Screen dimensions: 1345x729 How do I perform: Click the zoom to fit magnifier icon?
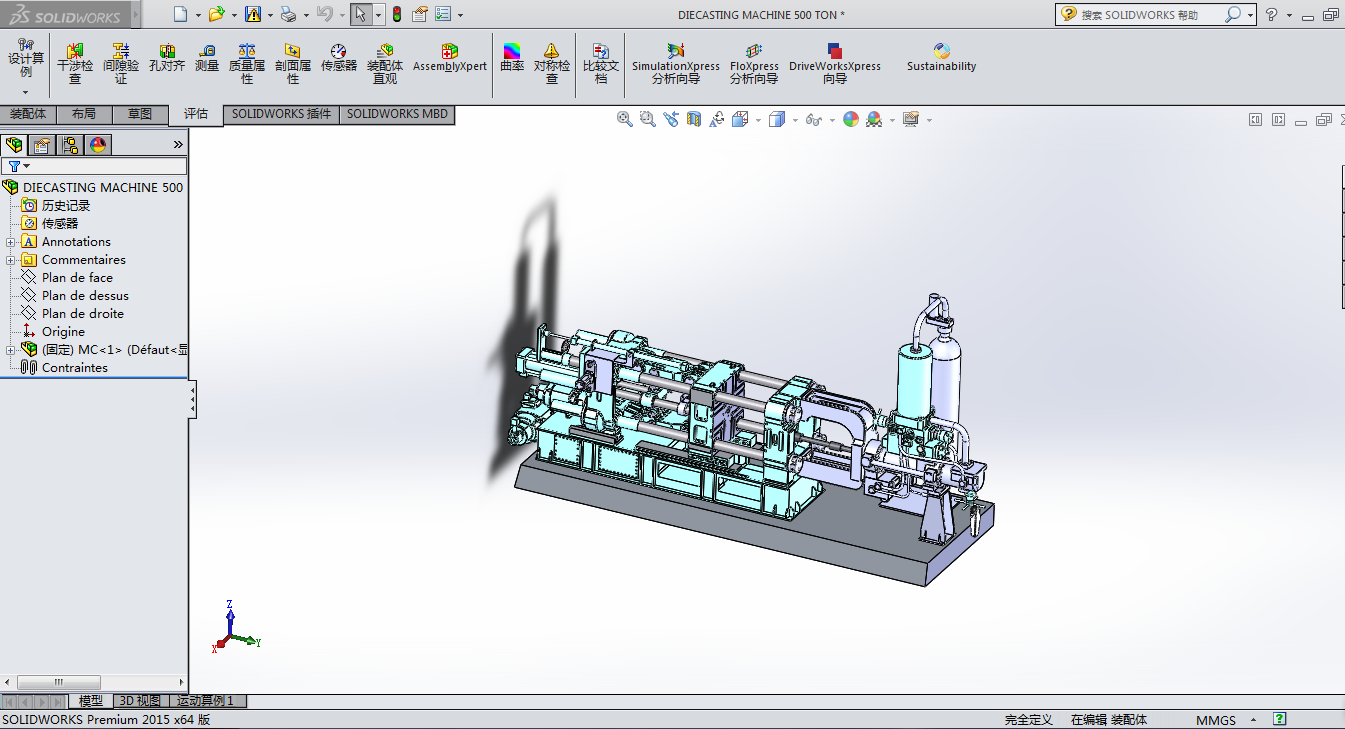[625, 119]
